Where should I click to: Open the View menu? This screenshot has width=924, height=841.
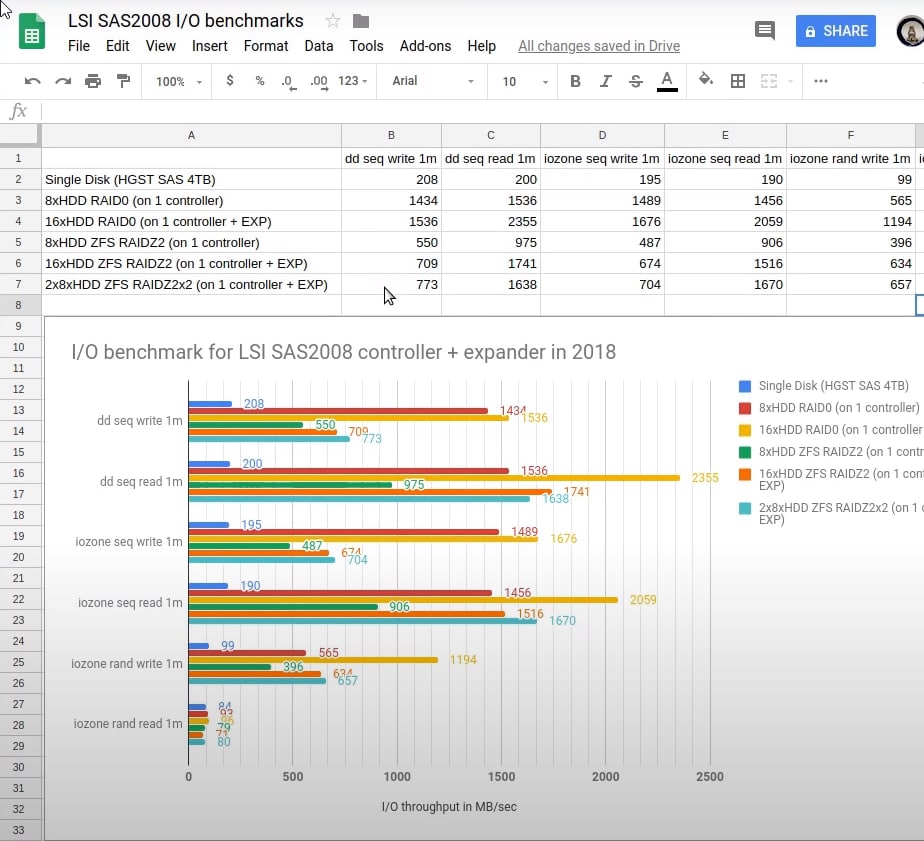tap(160, 46)
